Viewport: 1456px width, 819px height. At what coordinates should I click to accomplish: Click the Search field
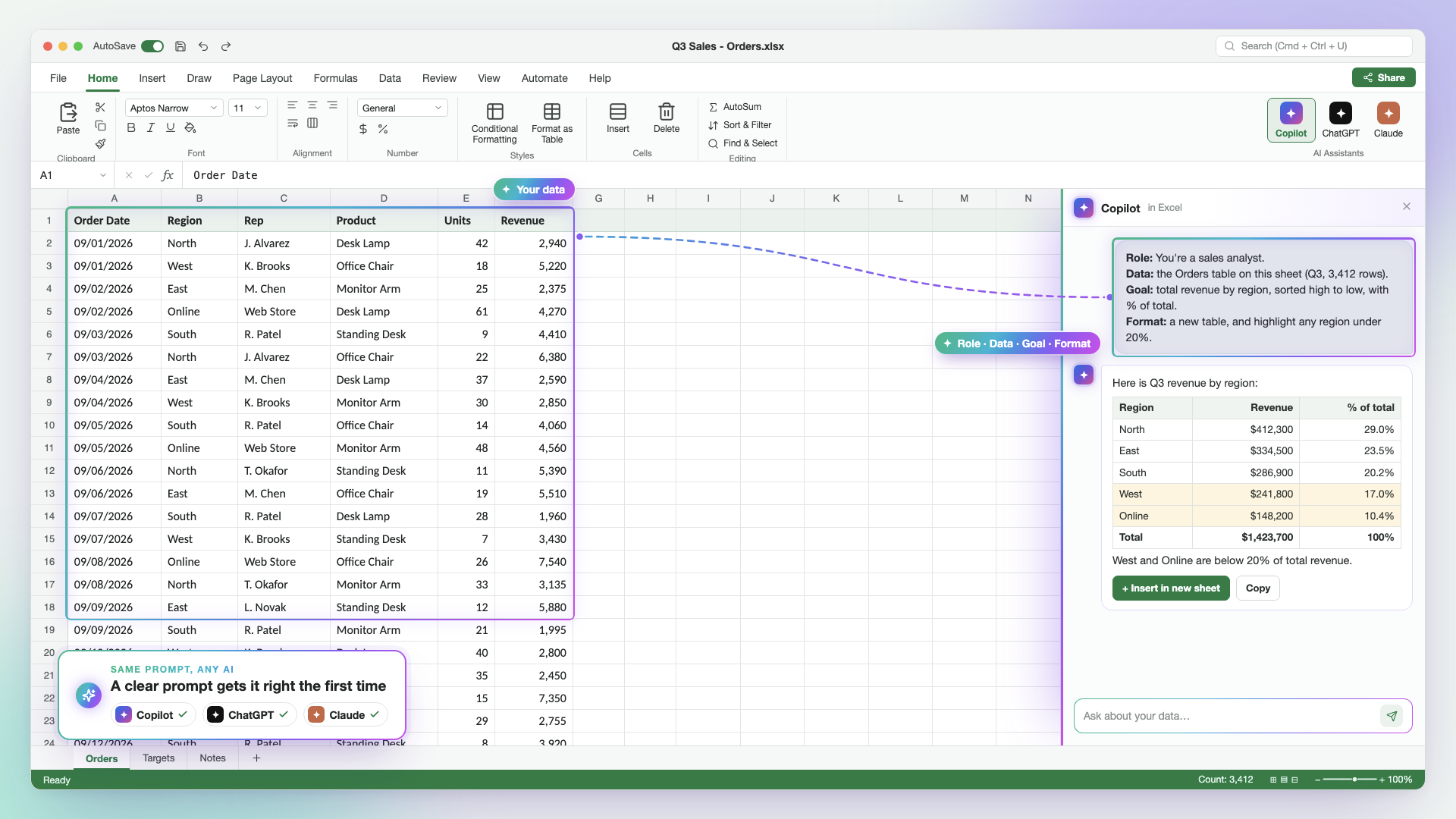[x=1313, y=46]
